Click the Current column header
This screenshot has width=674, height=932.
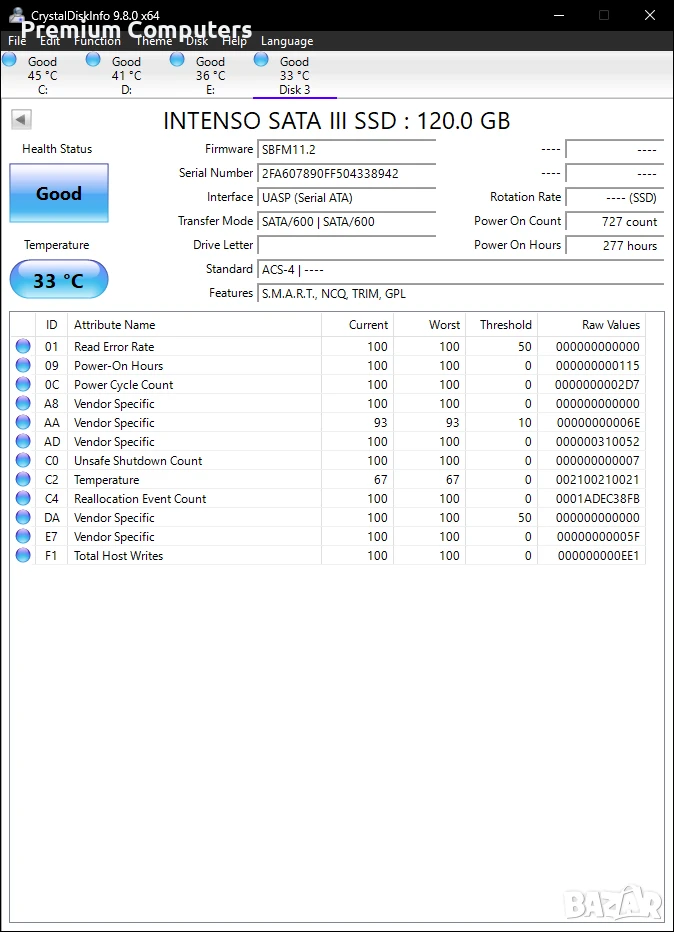point(357,325)
